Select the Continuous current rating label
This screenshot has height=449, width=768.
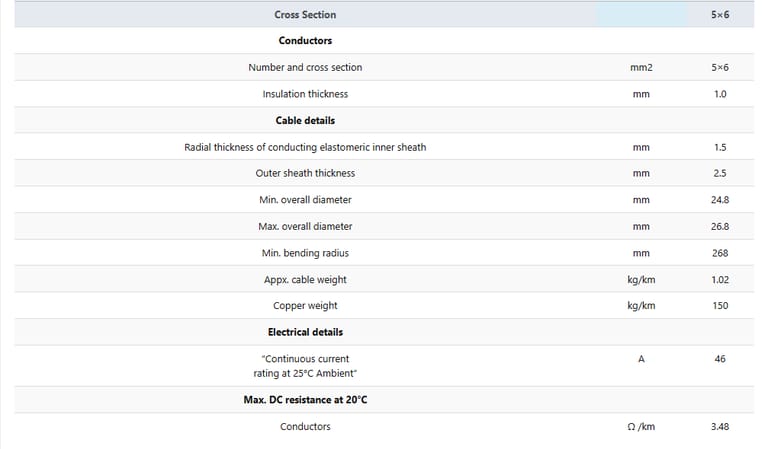305,365
